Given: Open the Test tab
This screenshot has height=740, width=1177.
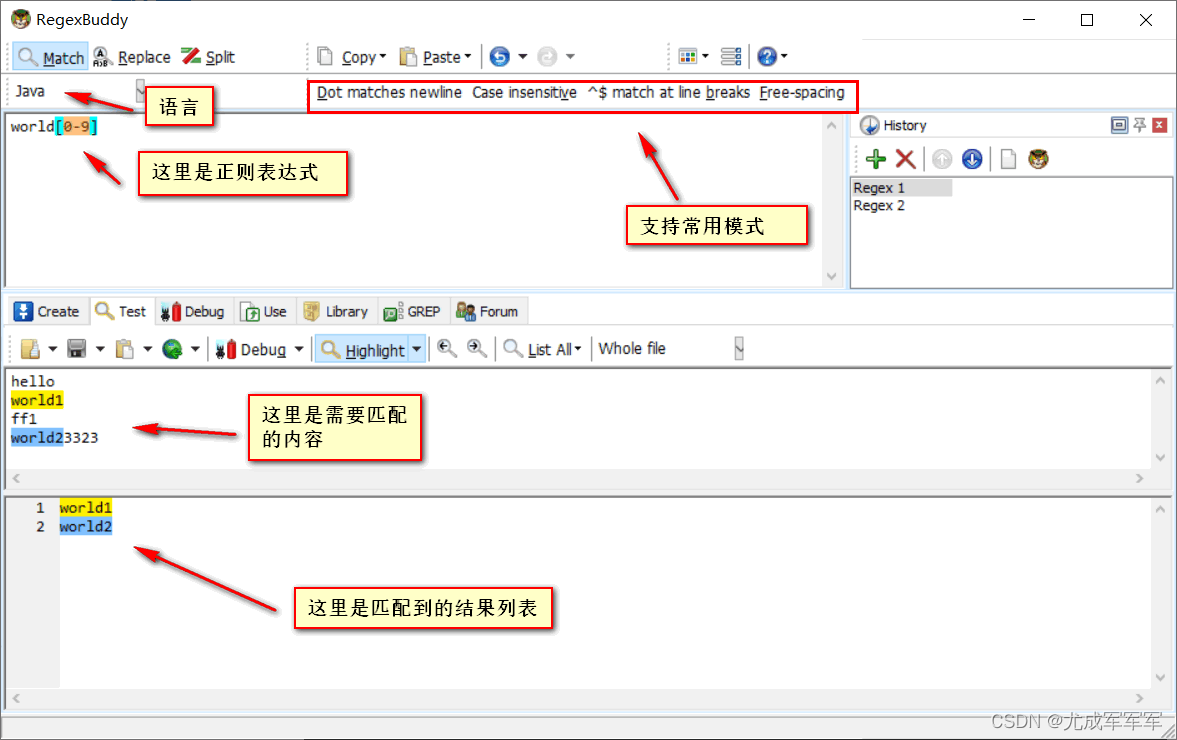Looking at the screenshot, I should point(122,311).
